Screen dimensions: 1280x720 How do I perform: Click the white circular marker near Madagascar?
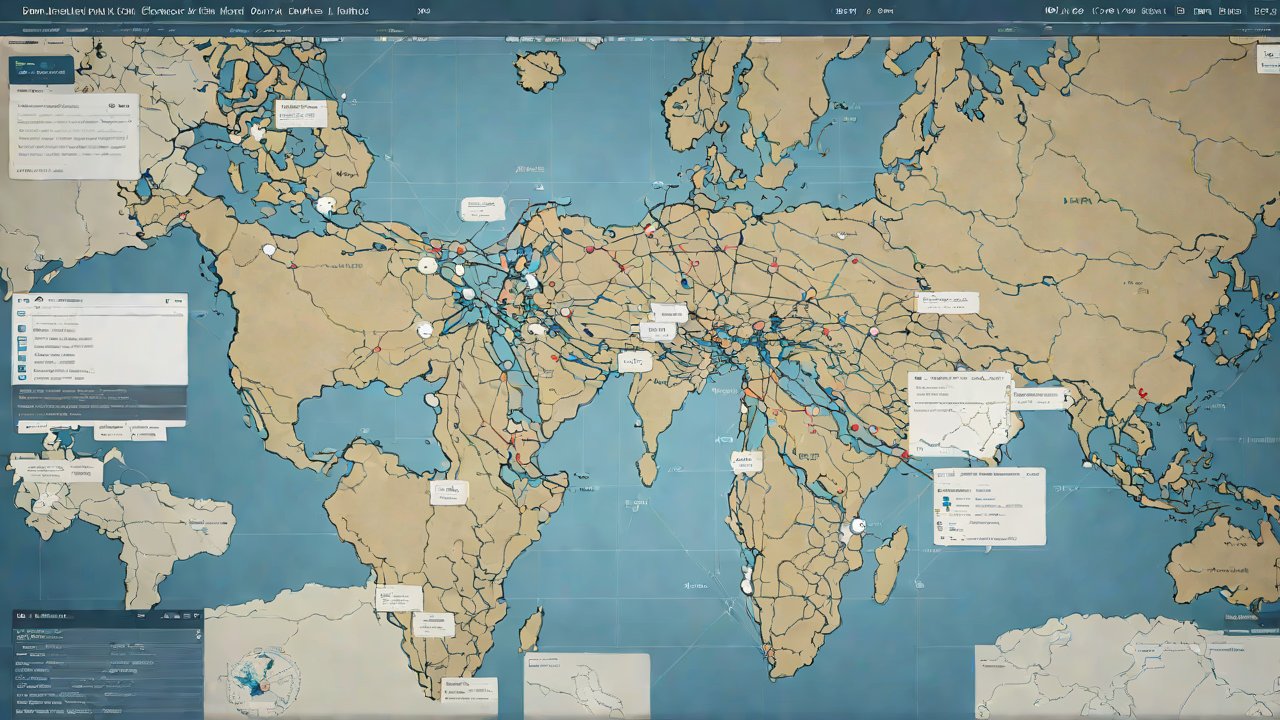857,525
